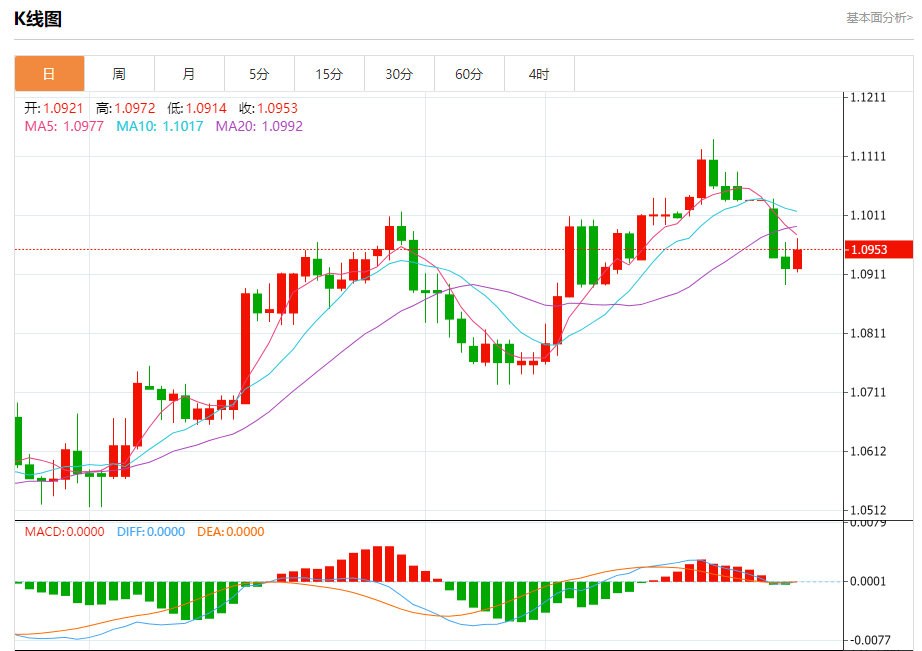This screenshot has width=922, height=651.
Task: Click the MA20 1.0992 legend label
Action: point(259,126)
